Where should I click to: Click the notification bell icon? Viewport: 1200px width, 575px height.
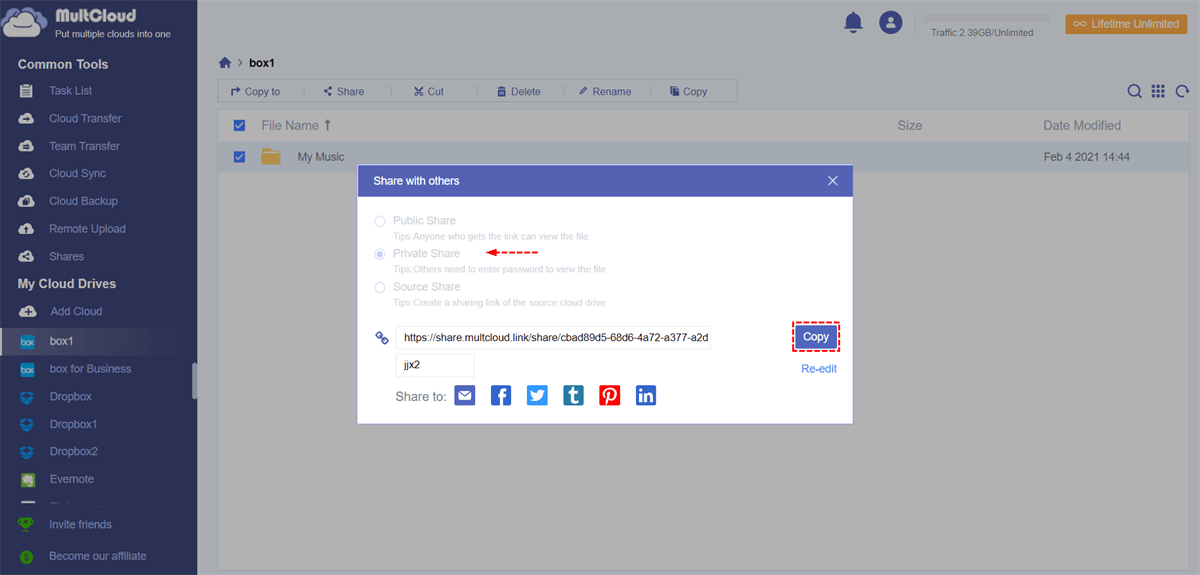[853, 22]
